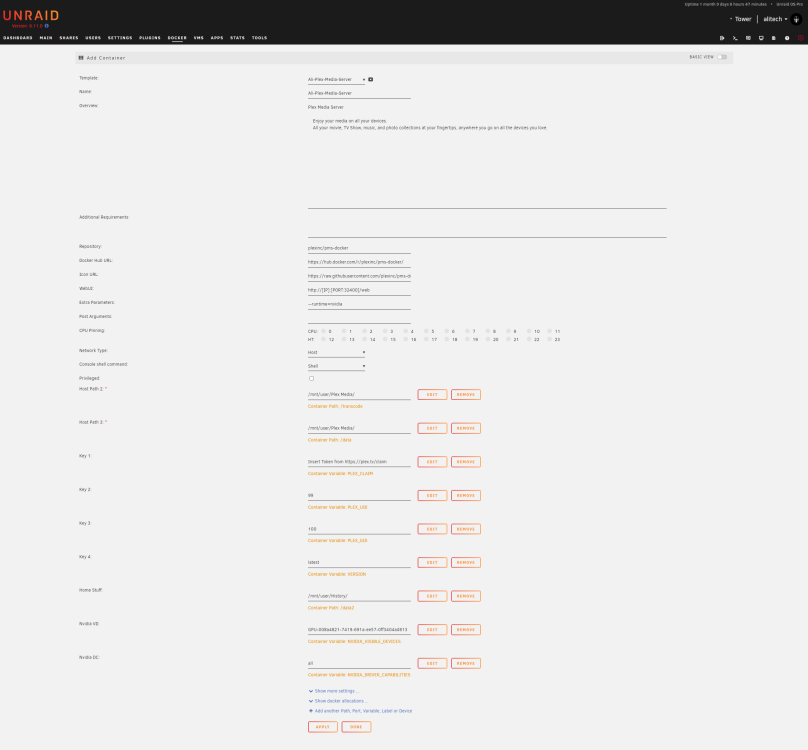Delete template icon beside Template dropdown
This screenshot has width=808, height=750.
(371, 79)
